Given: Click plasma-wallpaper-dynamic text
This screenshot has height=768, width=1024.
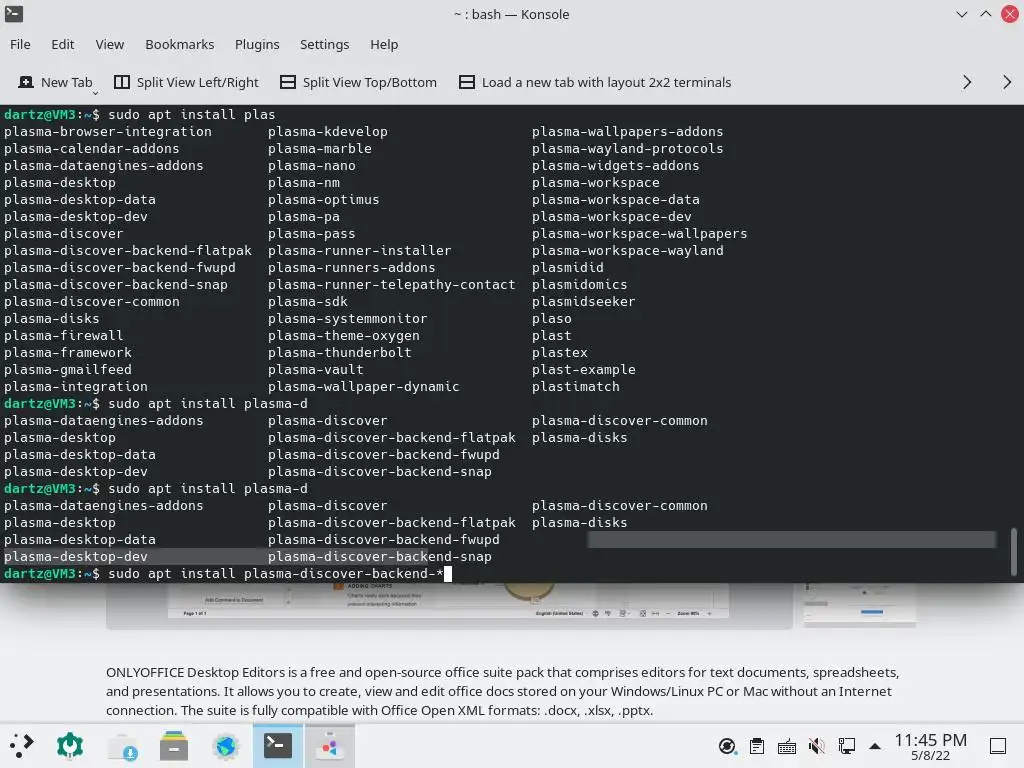Looking at the screenshot, I should pyautogui.click(x=364, y=387).
